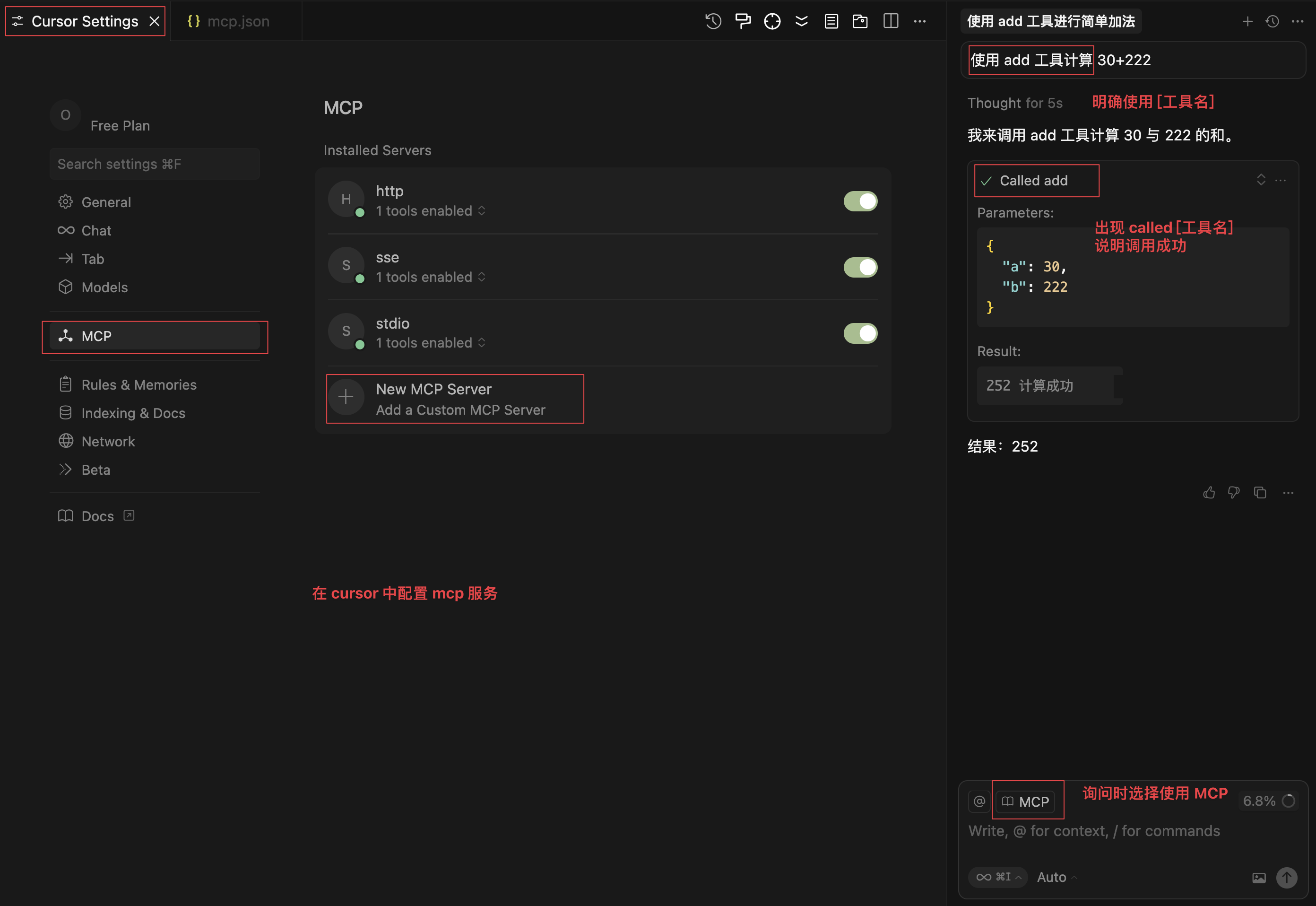Toggle off the stdio MCP server
1316x906 pixels.
tap(860, 334)
